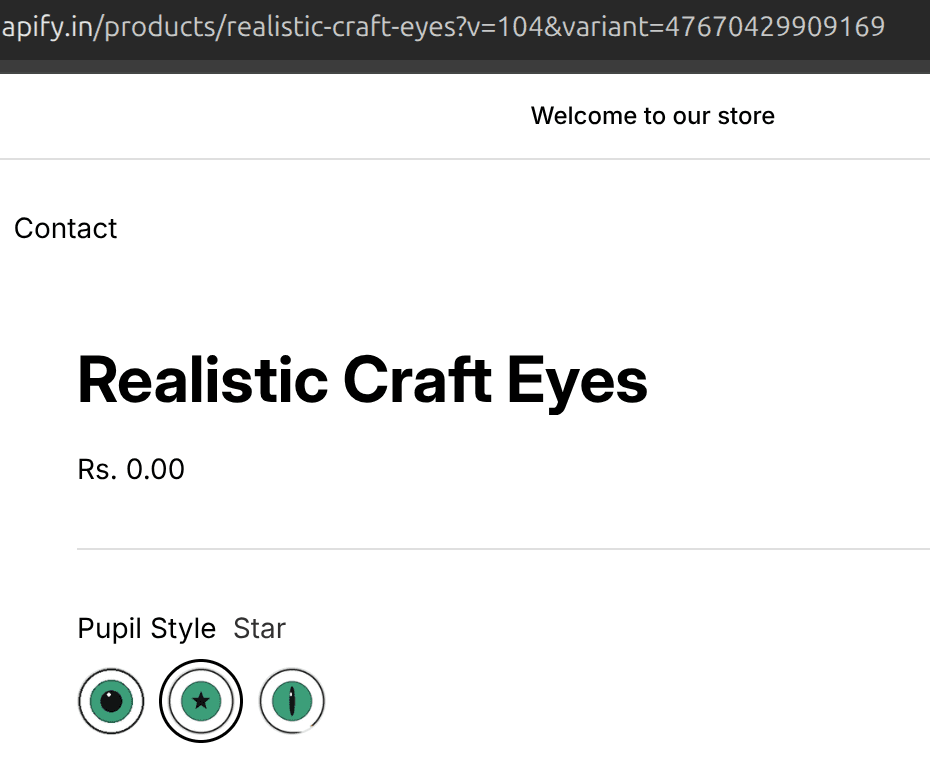Click the browser address bar URL

click(444, 27)
